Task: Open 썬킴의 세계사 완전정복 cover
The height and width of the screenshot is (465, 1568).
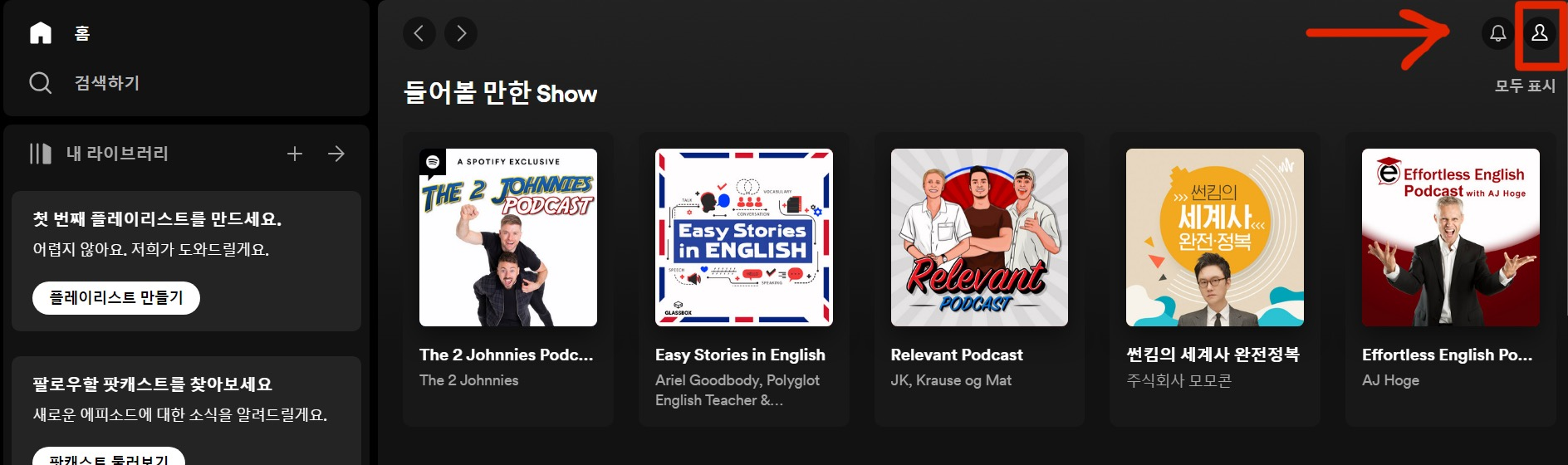Action: 1215,237
